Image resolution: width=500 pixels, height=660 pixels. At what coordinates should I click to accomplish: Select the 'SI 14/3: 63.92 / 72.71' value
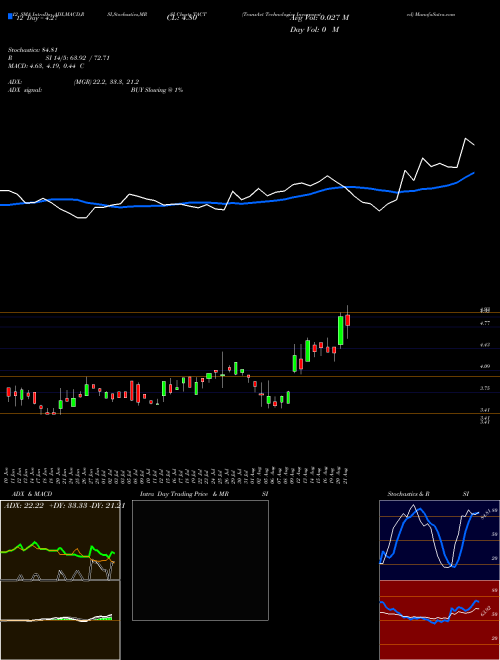[x=77, y=58]
